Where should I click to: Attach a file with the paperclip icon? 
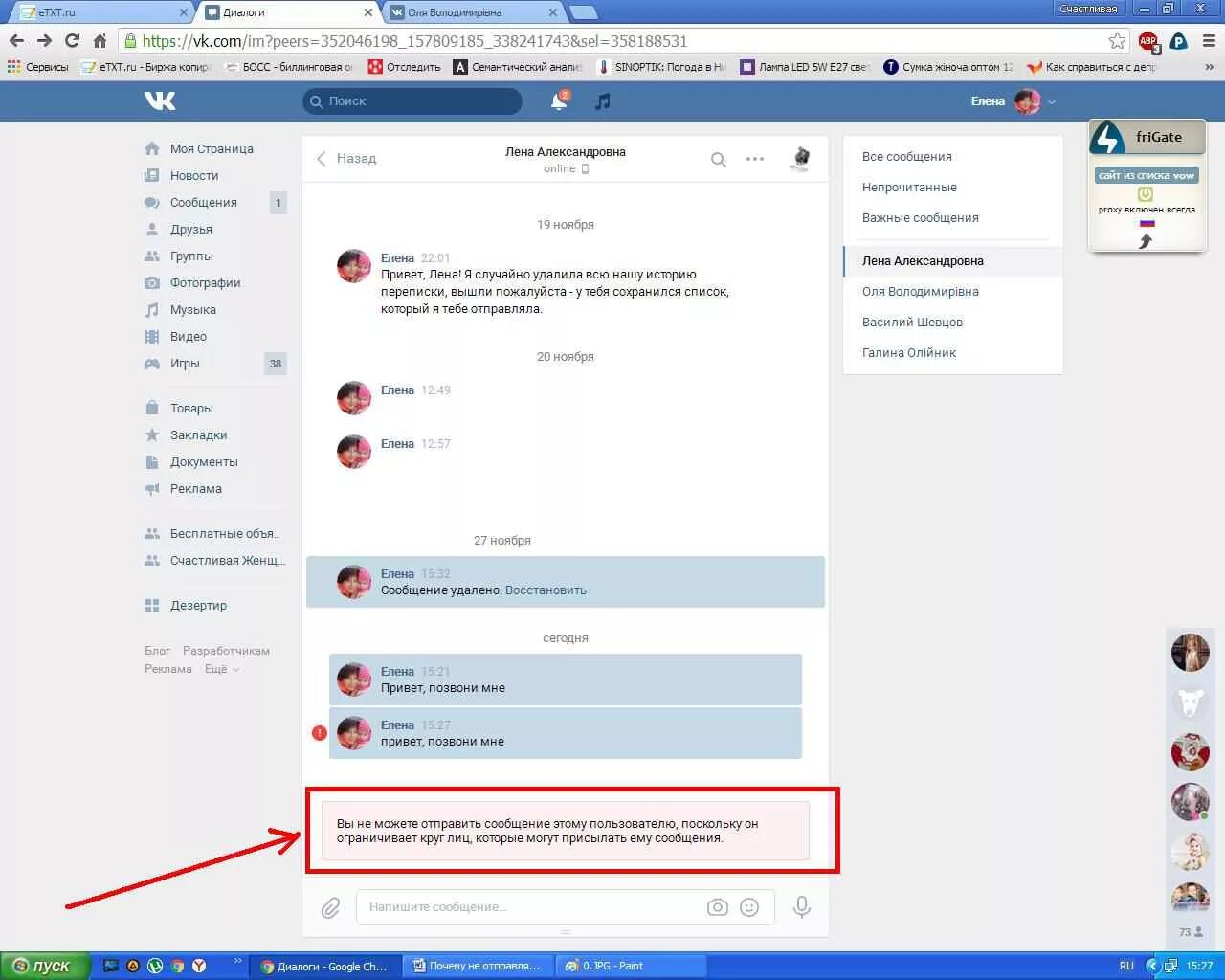[330, 906]
